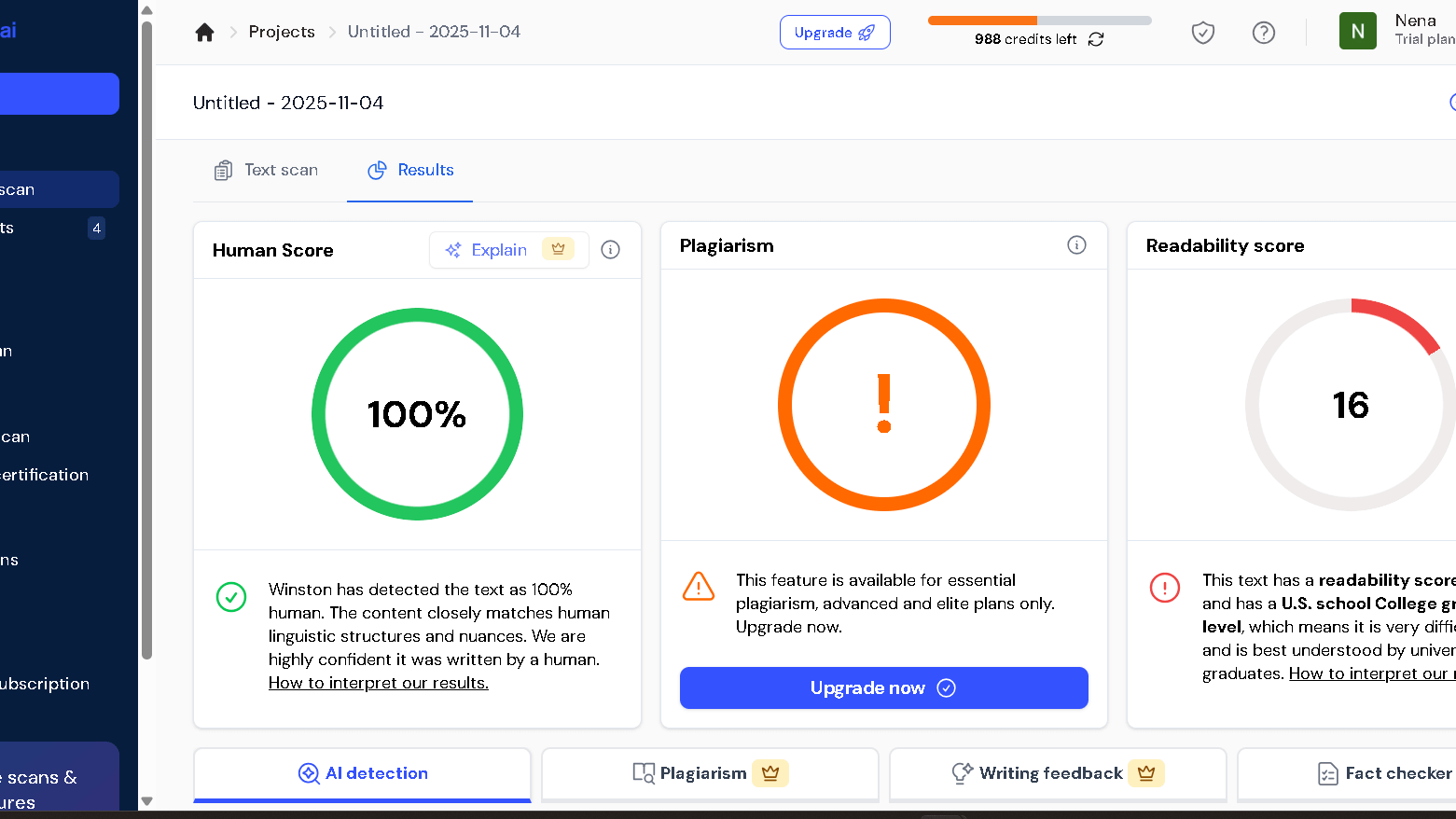Click the green N profile avatar
The height and width of the screenshot is (819, 1456).
click(x=1357, y=32)
